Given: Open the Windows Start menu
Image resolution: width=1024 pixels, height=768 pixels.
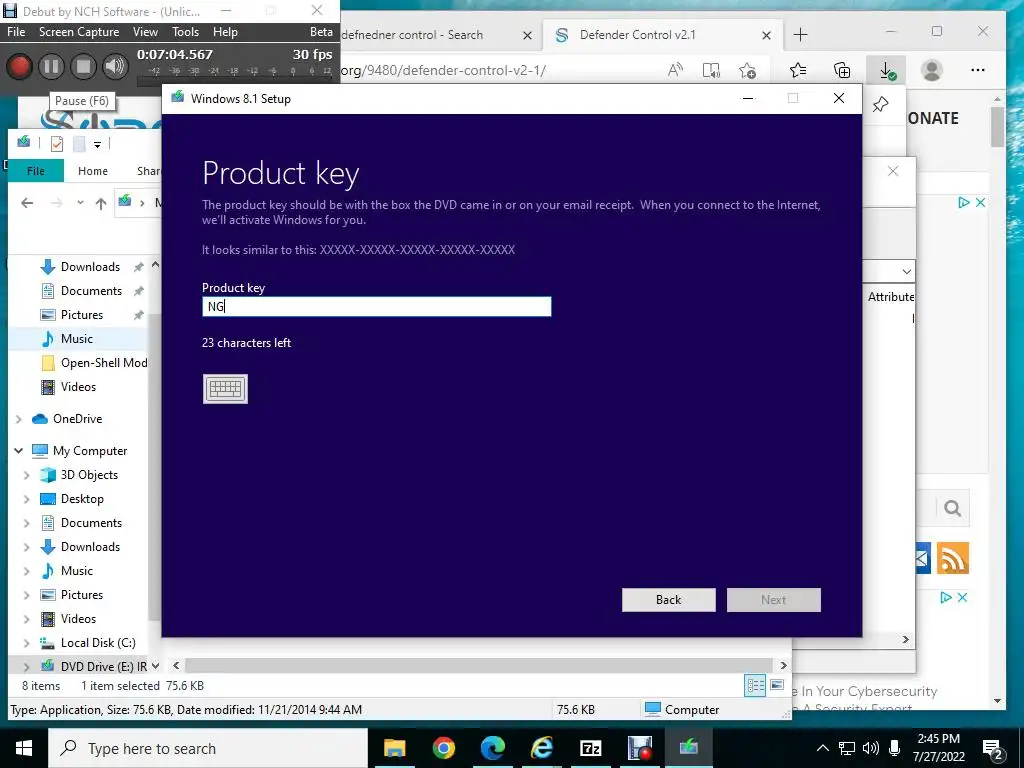Looking at the screenshot, I should (24, 748).
